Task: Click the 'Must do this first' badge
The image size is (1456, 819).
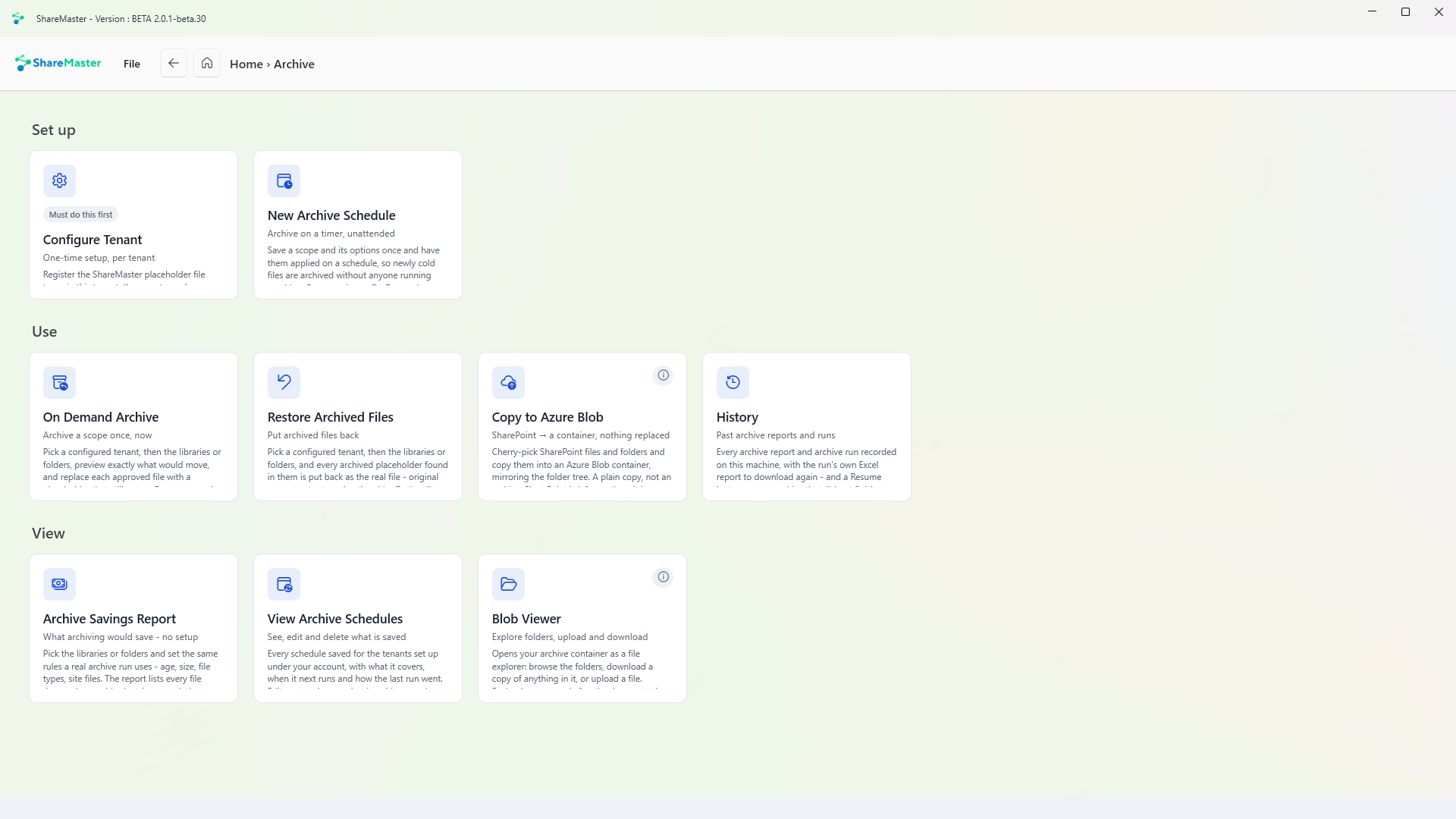Action: point(80,215)
